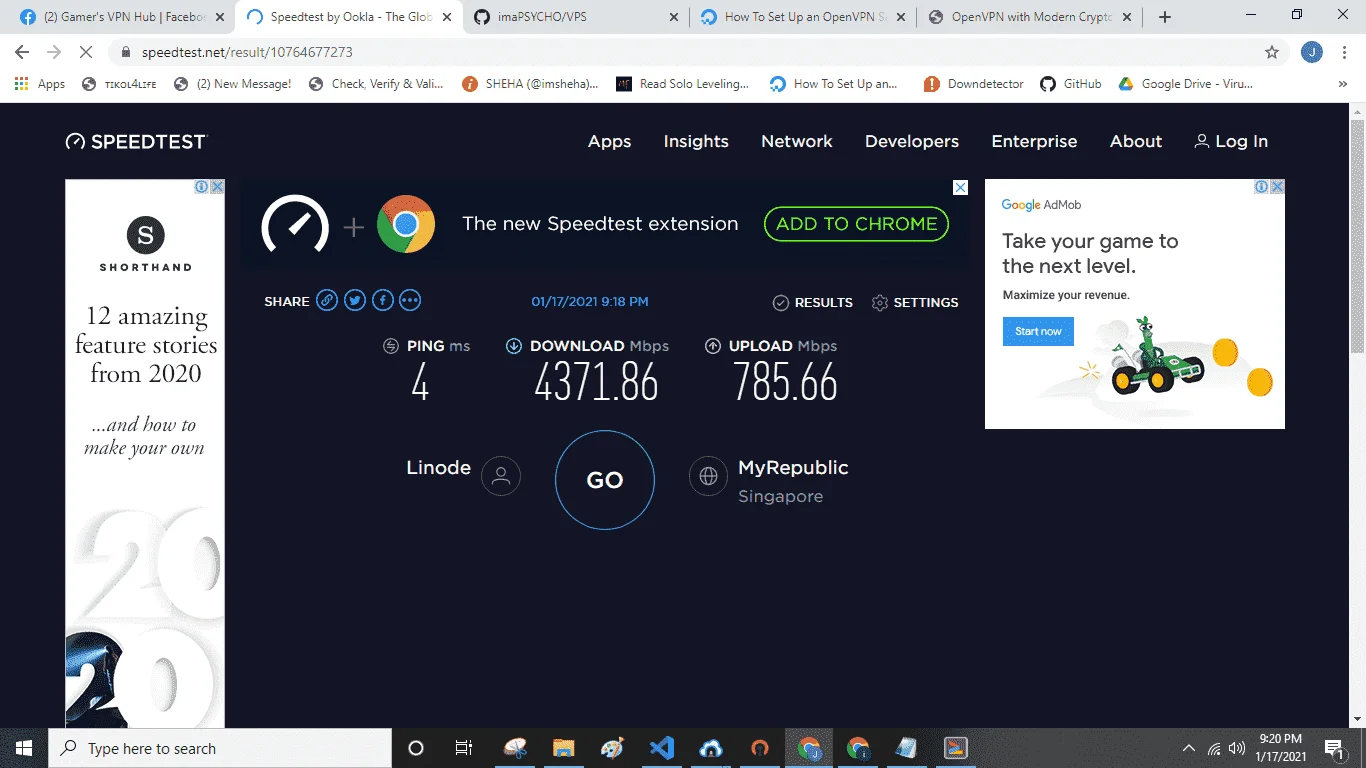Click ADD TO CHROME button

coord(856,224)
